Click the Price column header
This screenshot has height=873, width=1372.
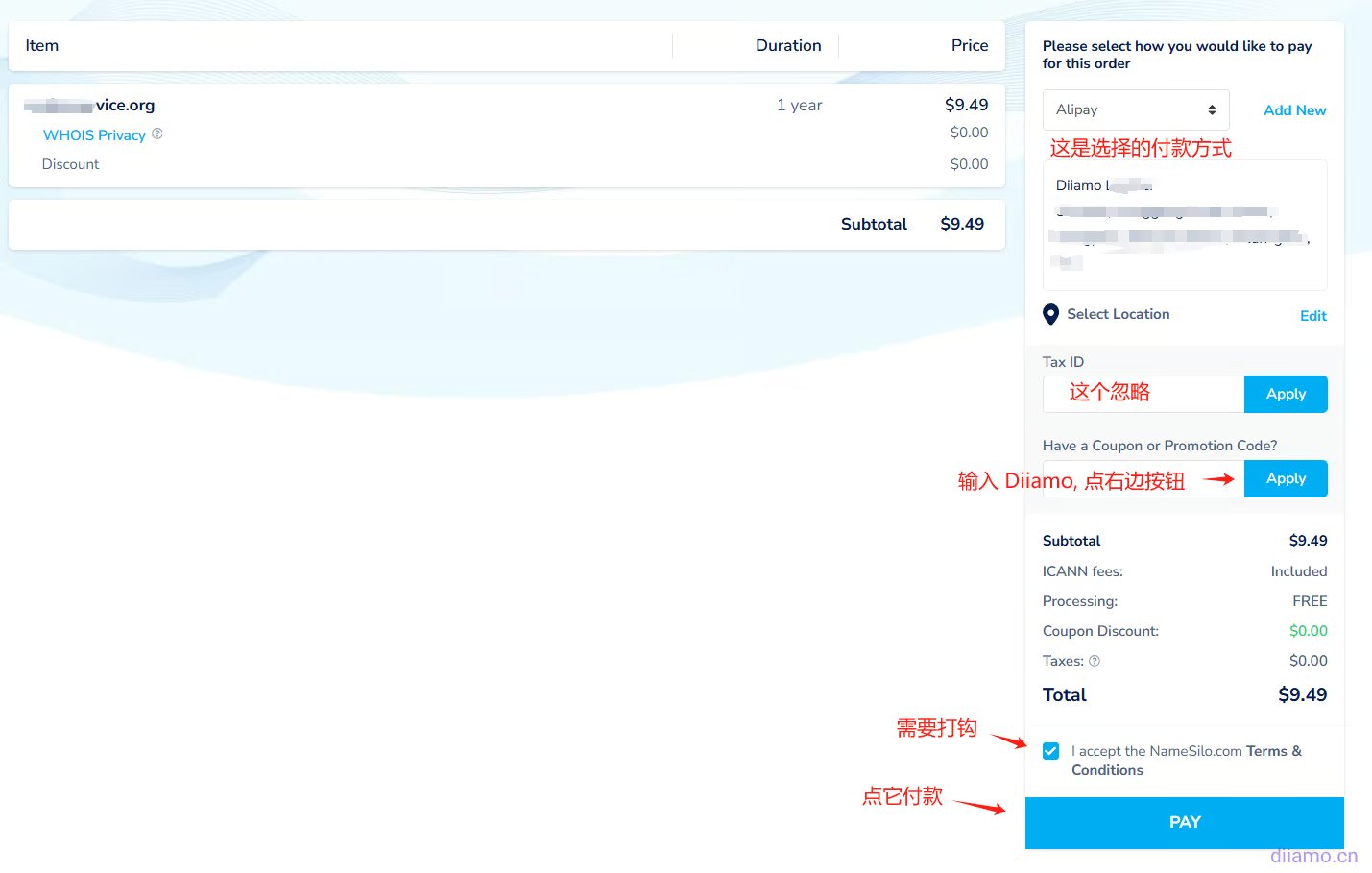pos(970,45)
